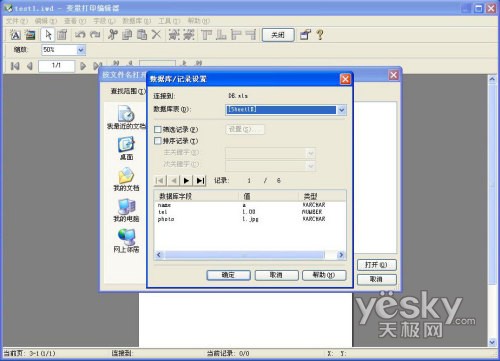500x361 pixels.
Task: Click the Paste clipboard icon
Action: coord(142,35)
